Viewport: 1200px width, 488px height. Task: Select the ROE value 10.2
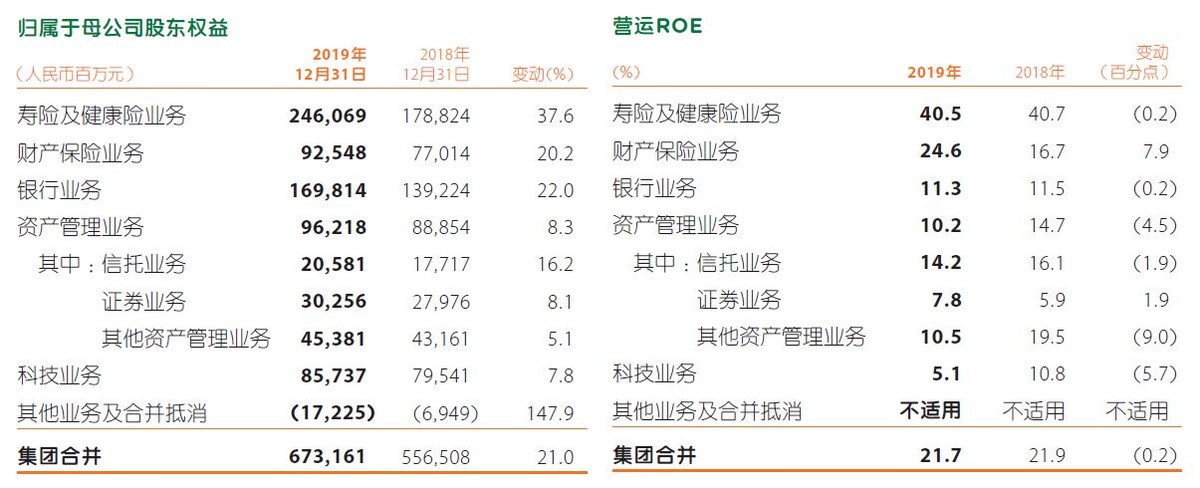(x=942, y=226)
